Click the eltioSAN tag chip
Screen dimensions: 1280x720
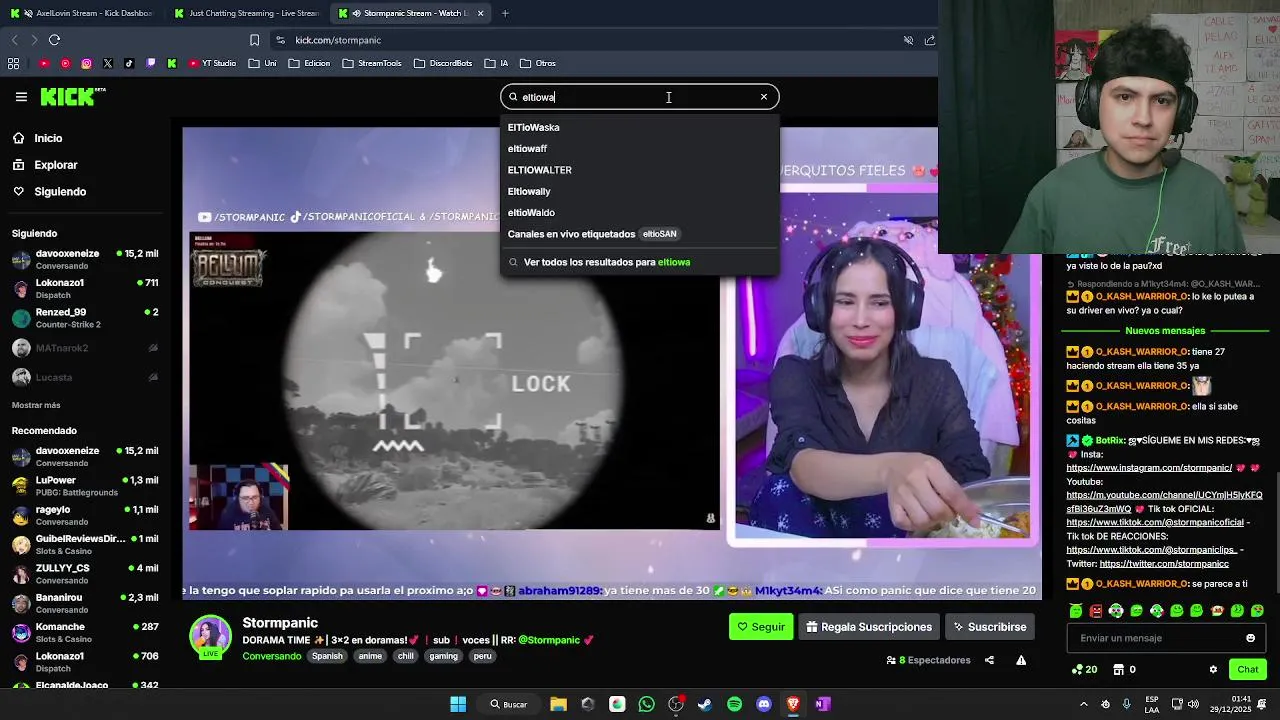click(659, 234)
